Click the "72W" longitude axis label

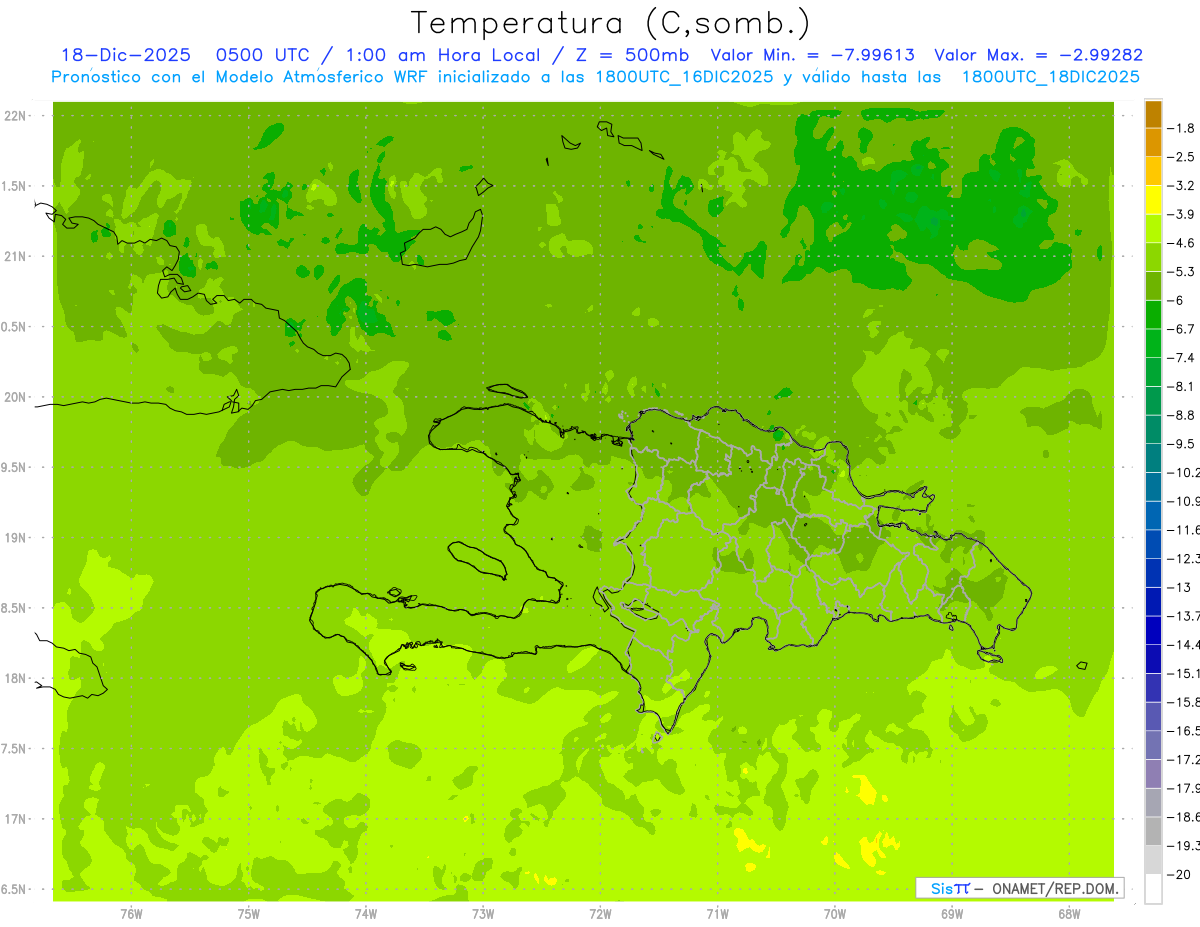pos(600,914)
